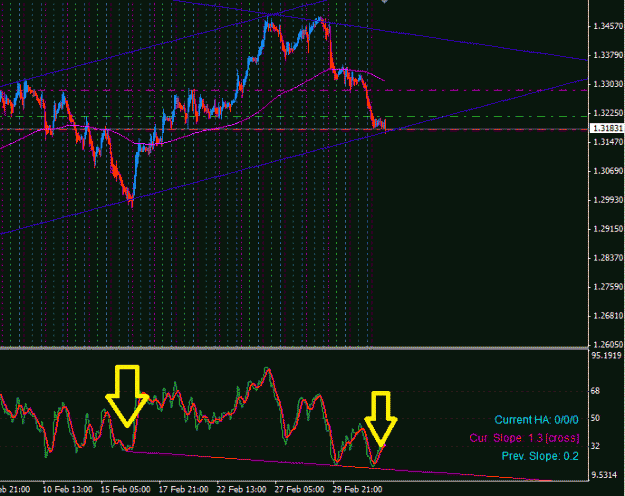Click the Current HA: 0/0/0 label
This screenshot has width=625, height=496.
[537, 420]
